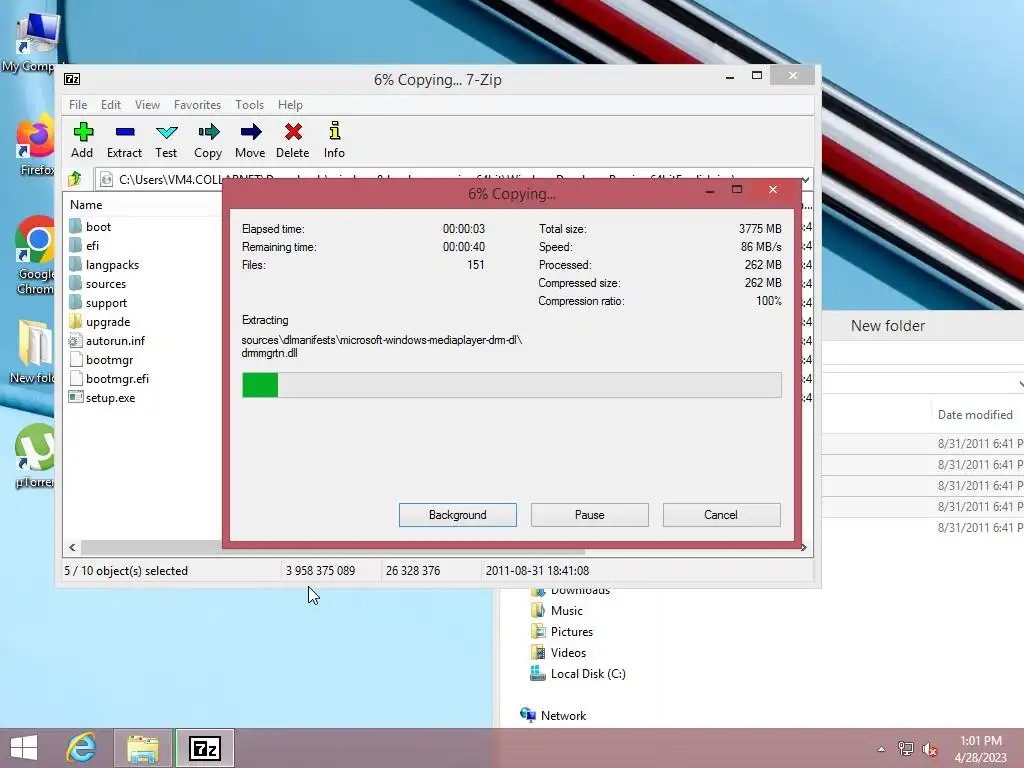This screenshot has width=1024, height=768.
Task: Open the Google Chrome desktop shortcut
Action: [x=35, y=255]
